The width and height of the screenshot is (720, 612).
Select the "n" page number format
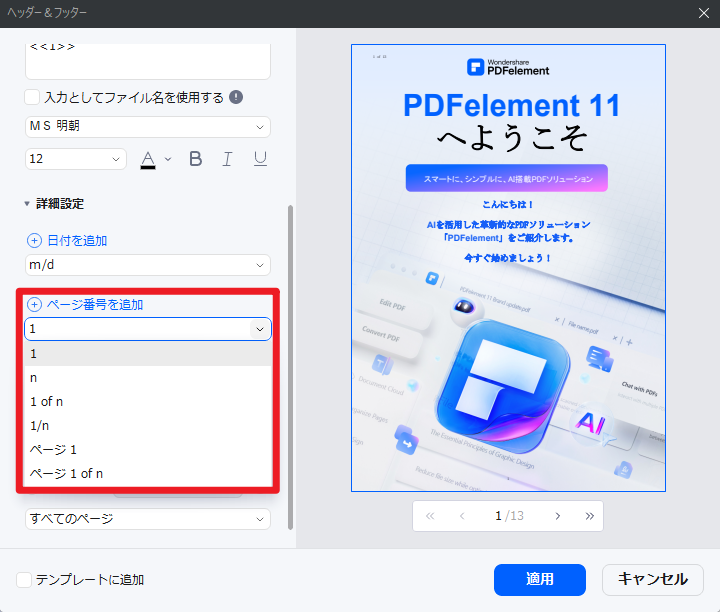148,377
